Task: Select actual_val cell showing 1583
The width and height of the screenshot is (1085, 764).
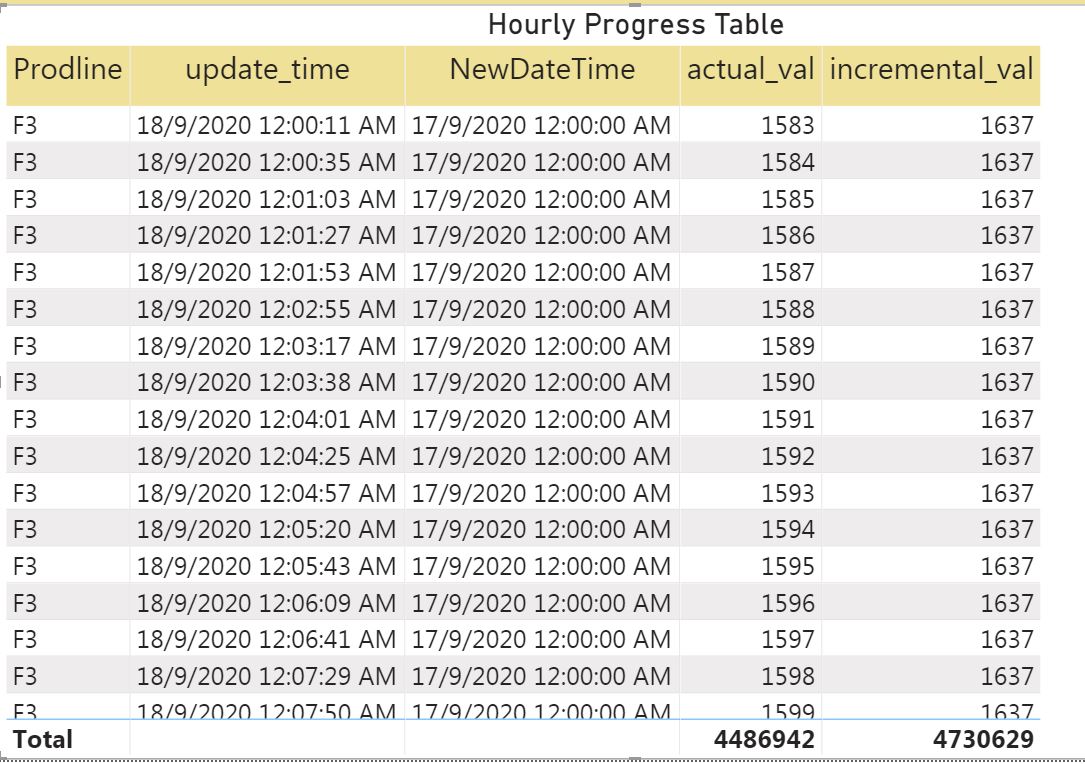Action: (787, 125)
